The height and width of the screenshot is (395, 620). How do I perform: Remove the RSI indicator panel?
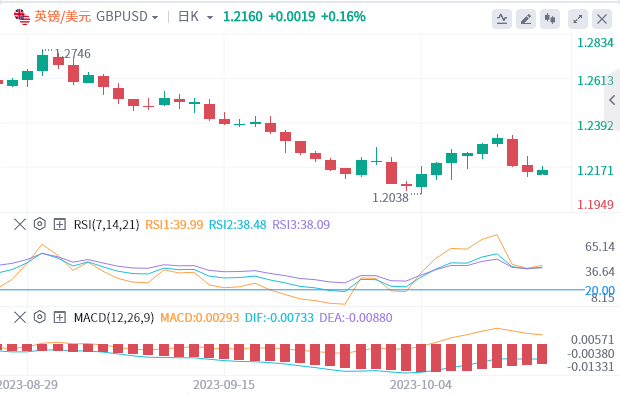coord(20,225)
